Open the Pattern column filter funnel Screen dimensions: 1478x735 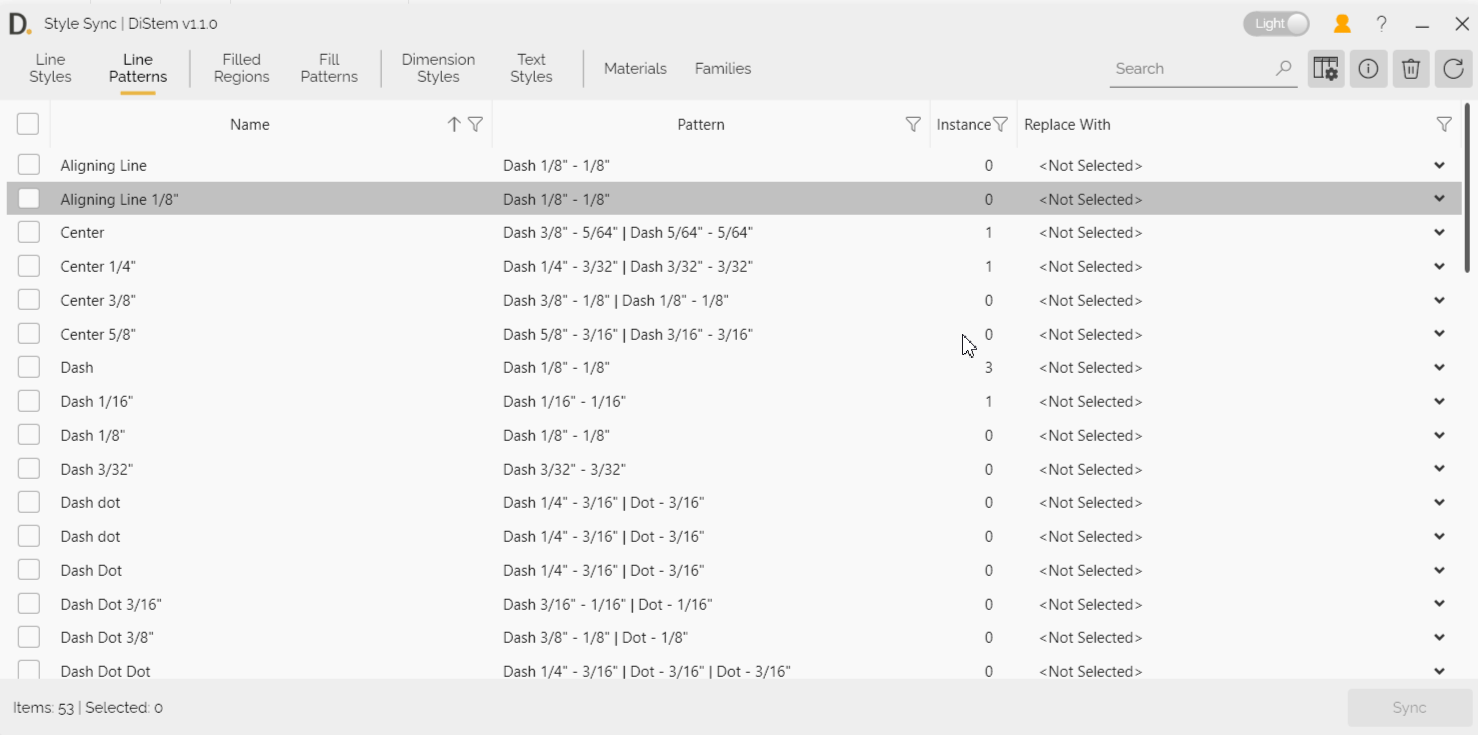[x=912, y=124]
